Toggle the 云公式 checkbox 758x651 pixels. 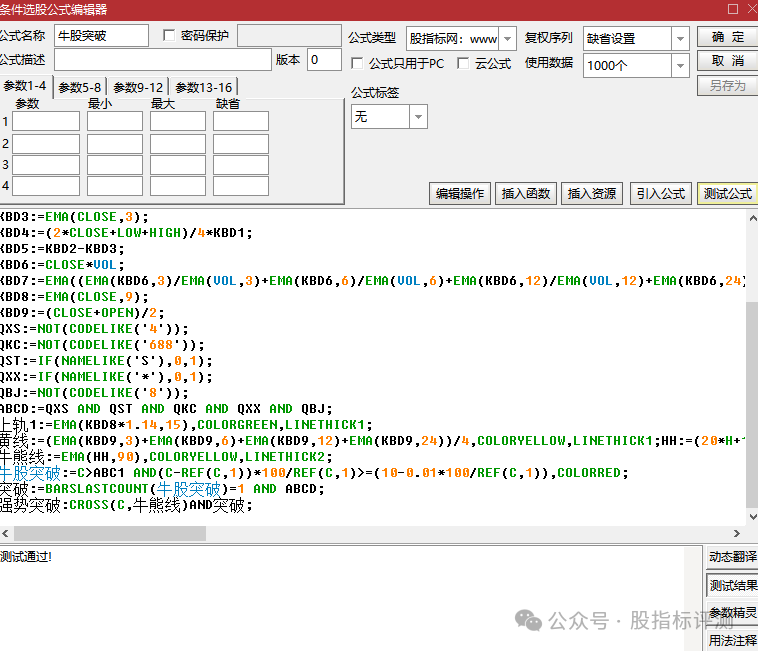(463, 64)
